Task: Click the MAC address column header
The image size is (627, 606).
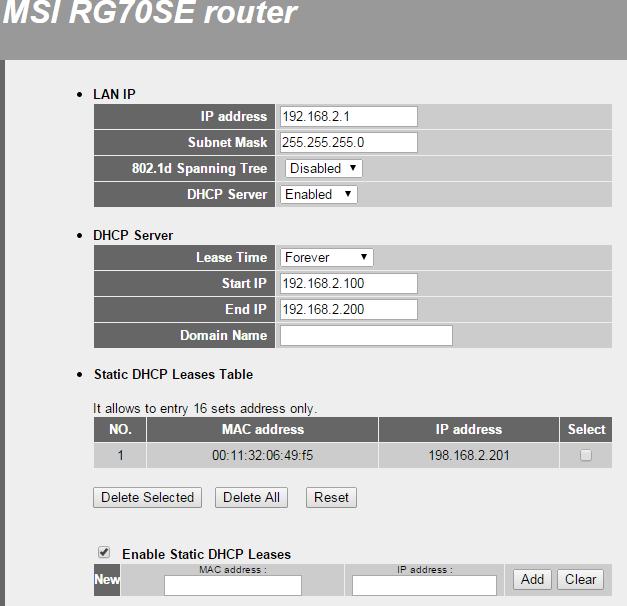Action: click(262, 429)
